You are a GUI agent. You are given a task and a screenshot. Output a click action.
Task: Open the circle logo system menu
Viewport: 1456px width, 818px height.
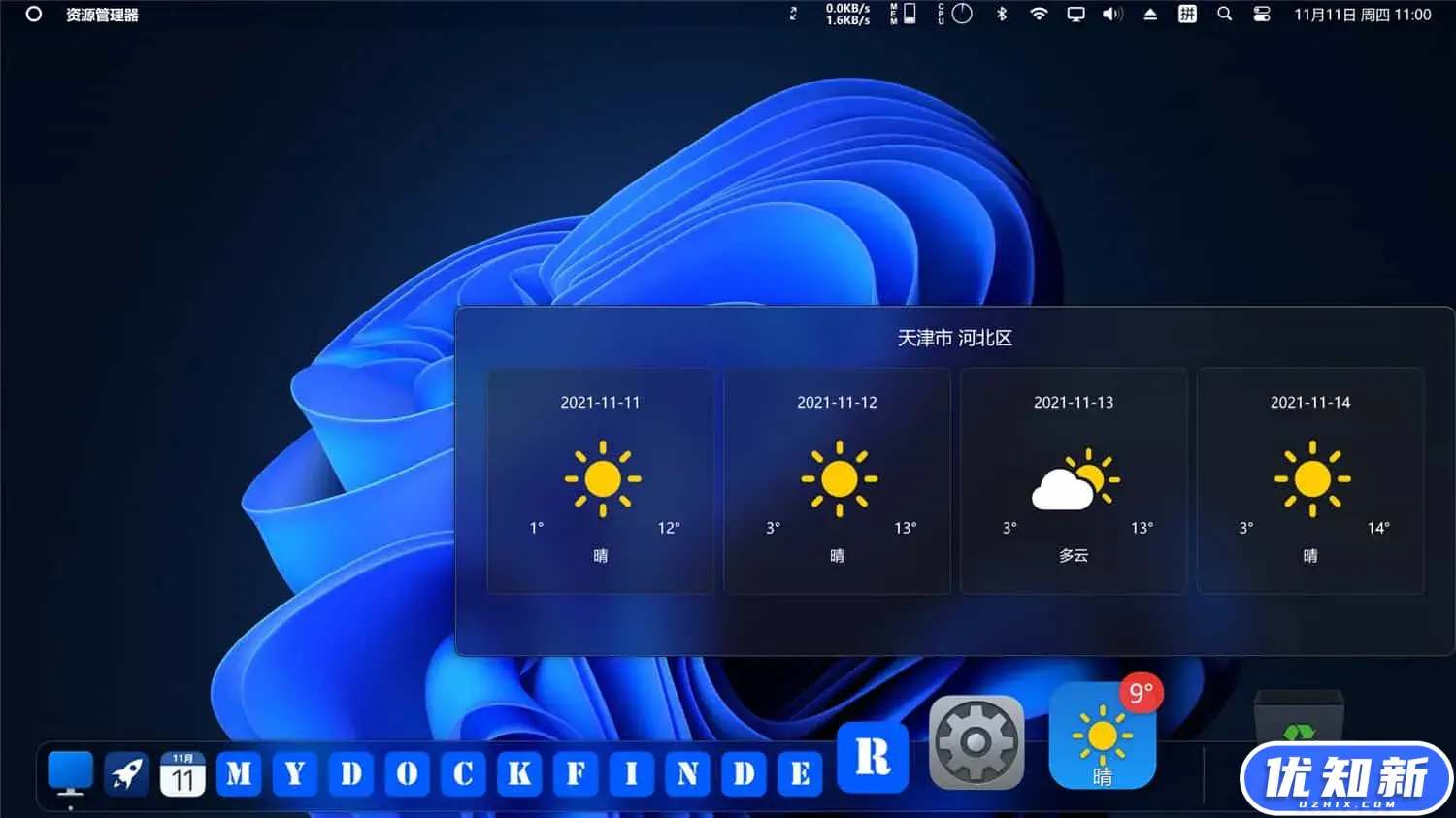pyautogui.click(x=33, y=15)
